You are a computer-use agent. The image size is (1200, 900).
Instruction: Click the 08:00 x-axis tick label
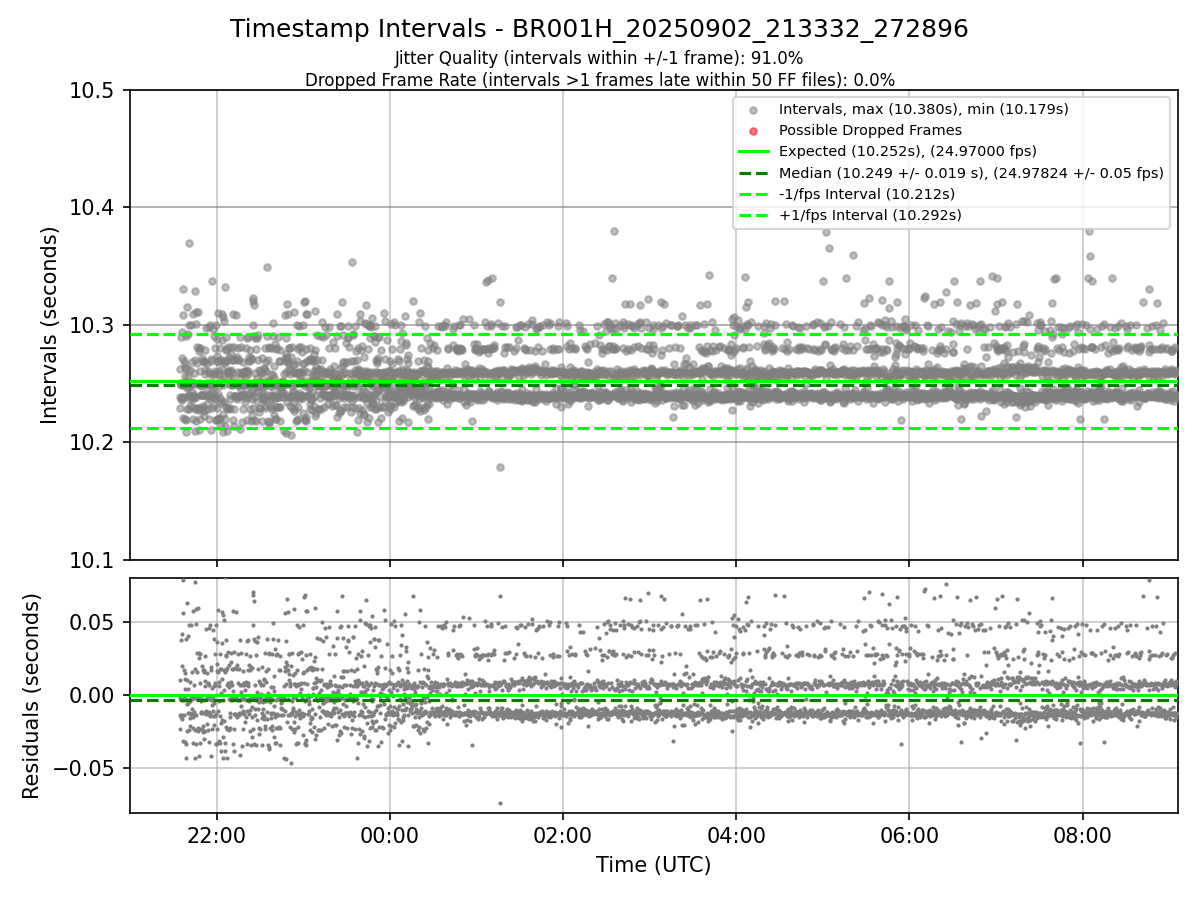[x=1082, y=835]
